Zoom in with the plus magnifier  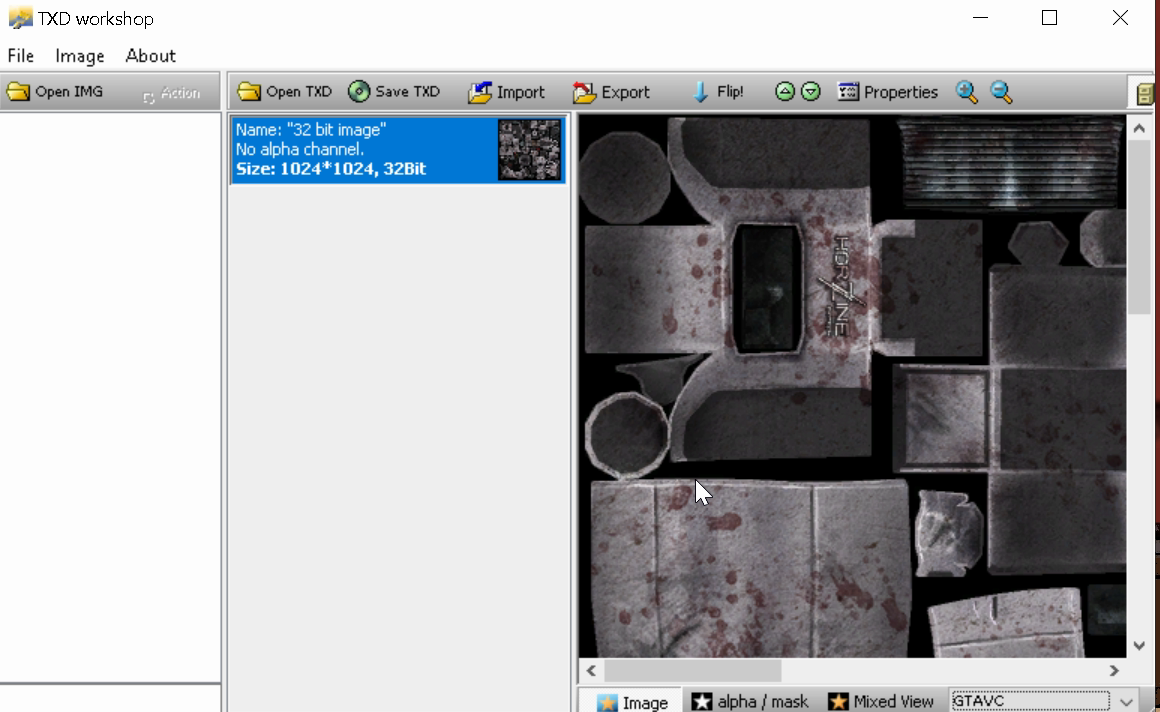[967, 92]
